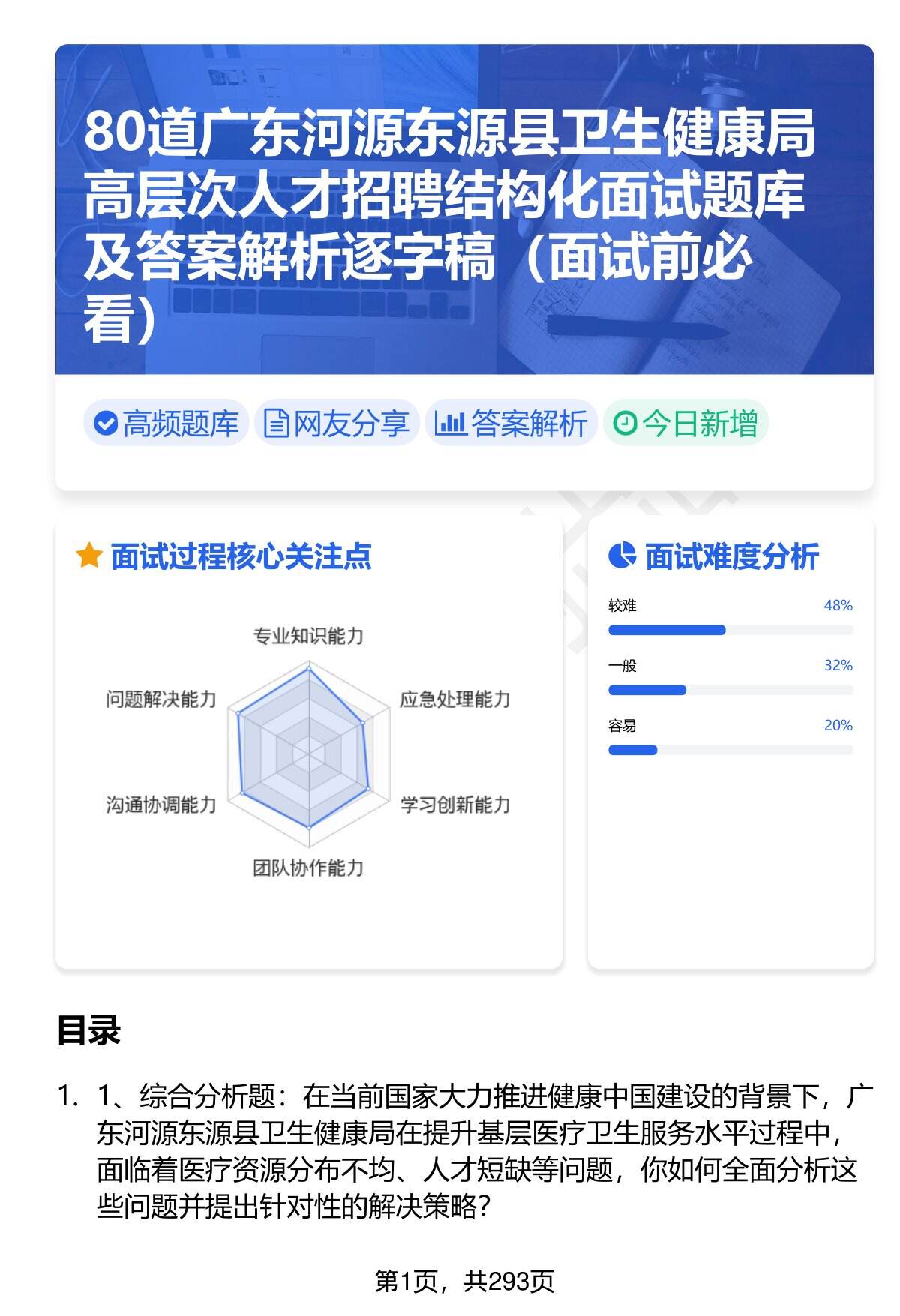Click the checkmark icon beside 高频题库
Screen dimensions: 900x1316
[105, 424]
